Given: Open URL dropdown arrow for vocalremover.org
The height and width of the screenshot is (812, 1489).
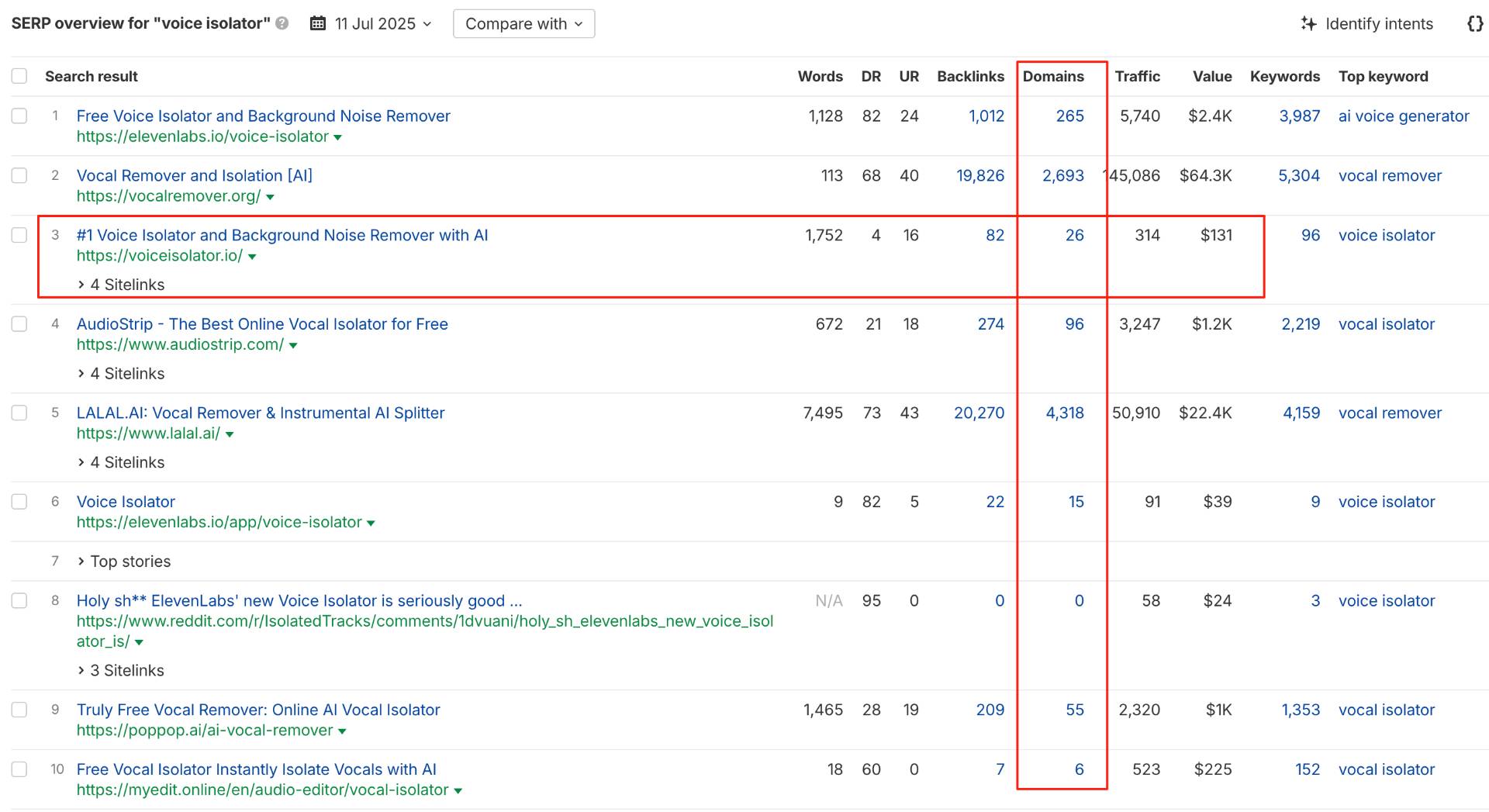Looking at the screenshot, I should pos(270,197).
